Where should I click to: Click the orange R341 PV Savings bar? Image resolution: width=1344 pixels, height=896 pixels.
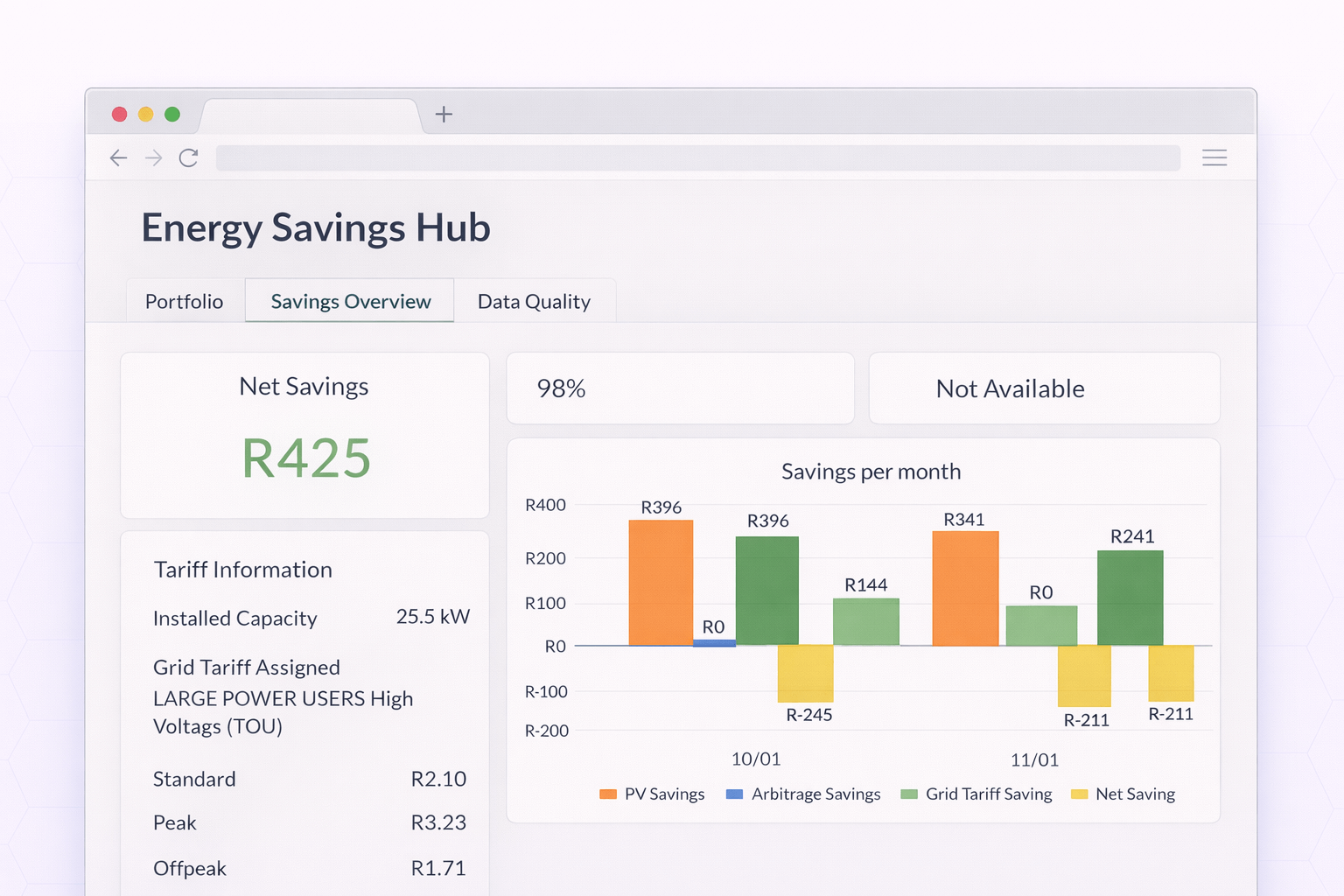click(965, 588)
